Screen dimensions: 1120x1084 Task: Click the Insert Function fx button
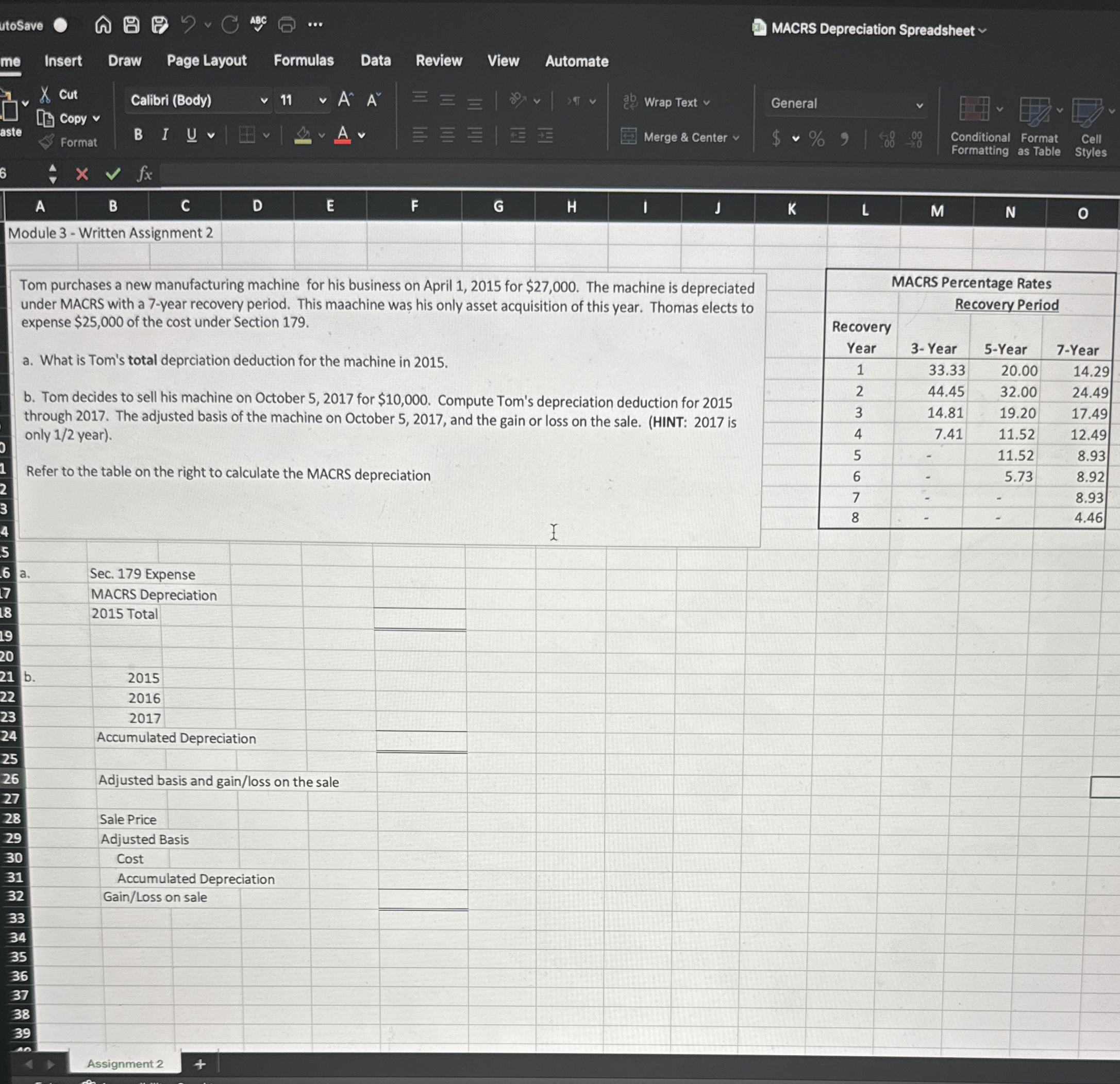point(144,175)
